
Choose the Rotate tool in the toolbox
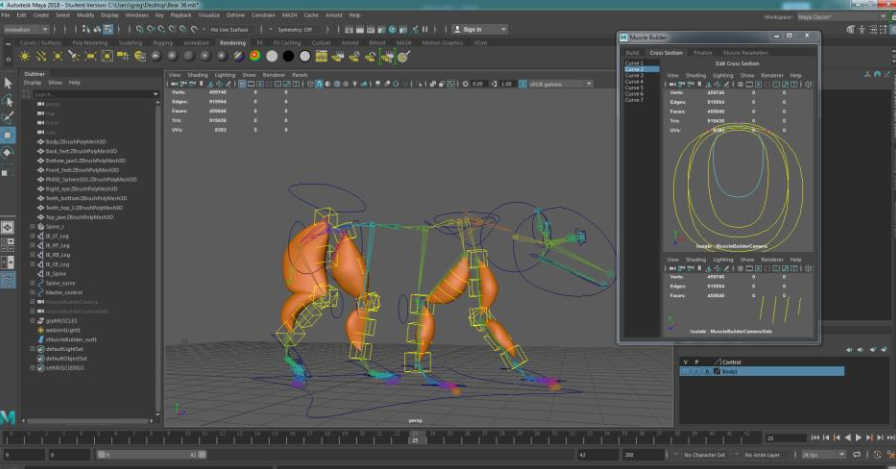click(8, 153)
